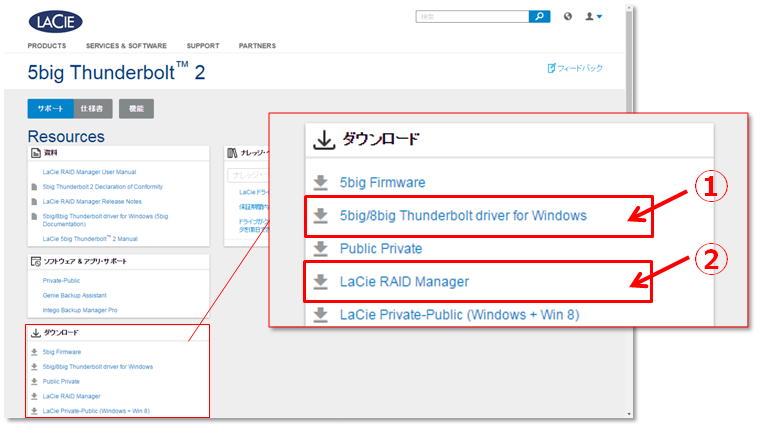Click download icon beside small Public Private link
This screenshot has width=767, height=428.
tap(34, 382)
